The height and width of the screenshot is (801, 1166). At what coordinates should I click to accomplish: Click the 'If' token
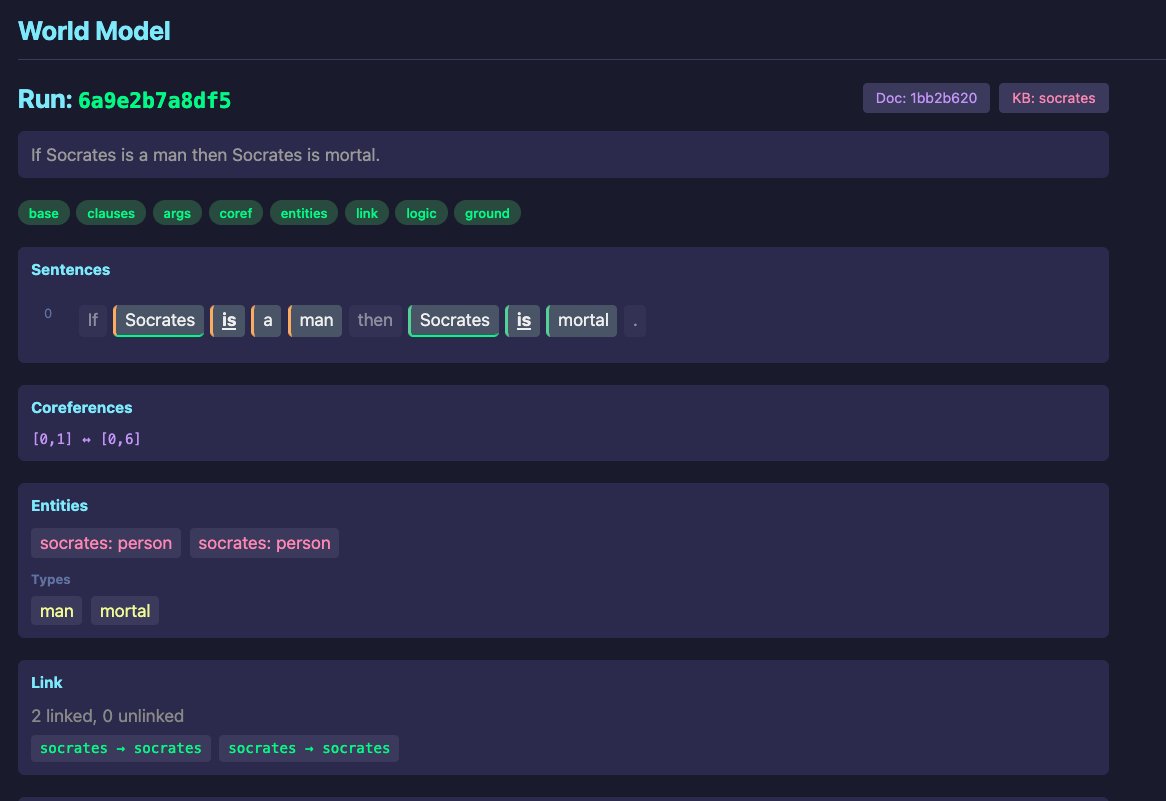coord(93,321)
